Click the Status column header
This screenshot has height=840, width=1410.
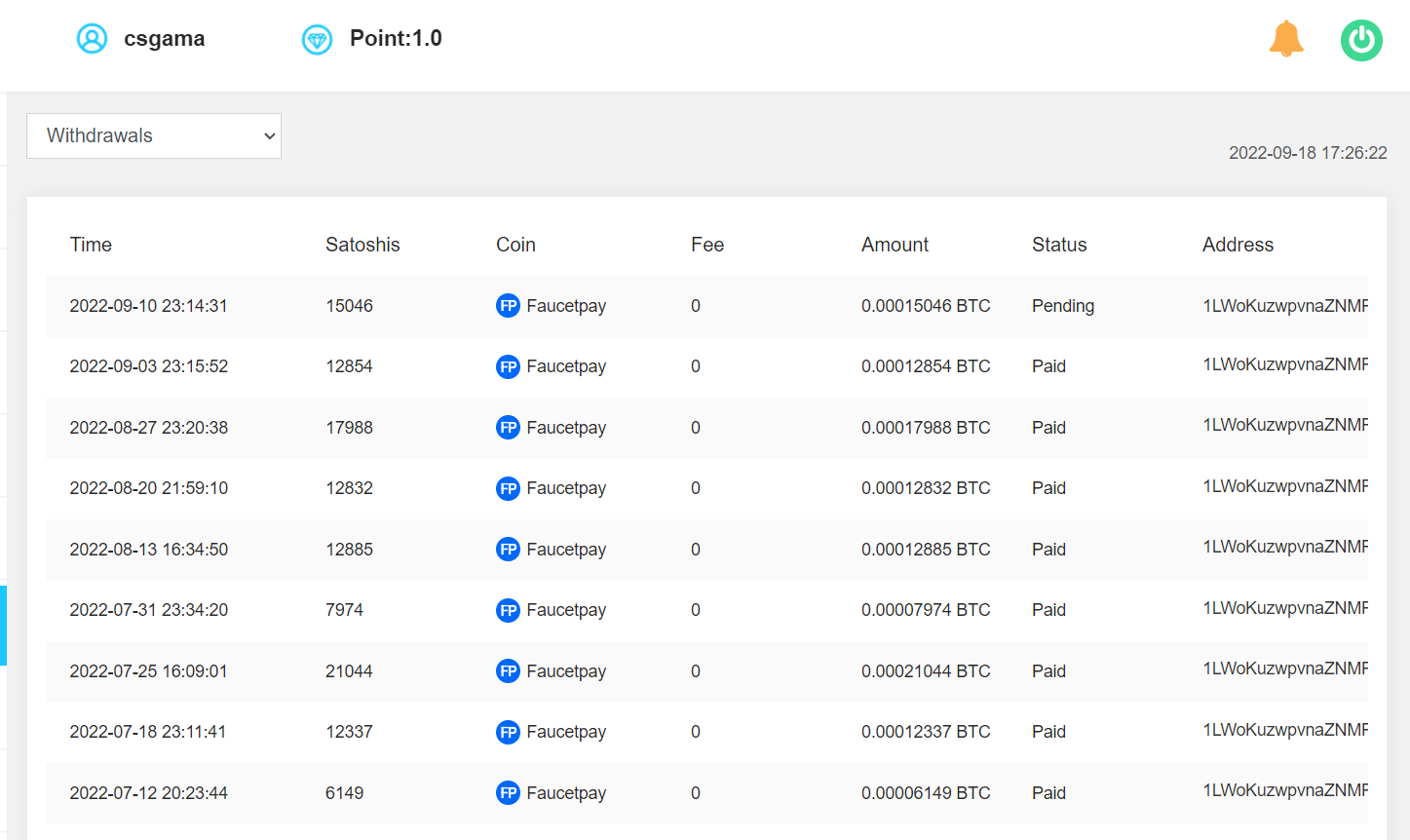pos(1059,245)
